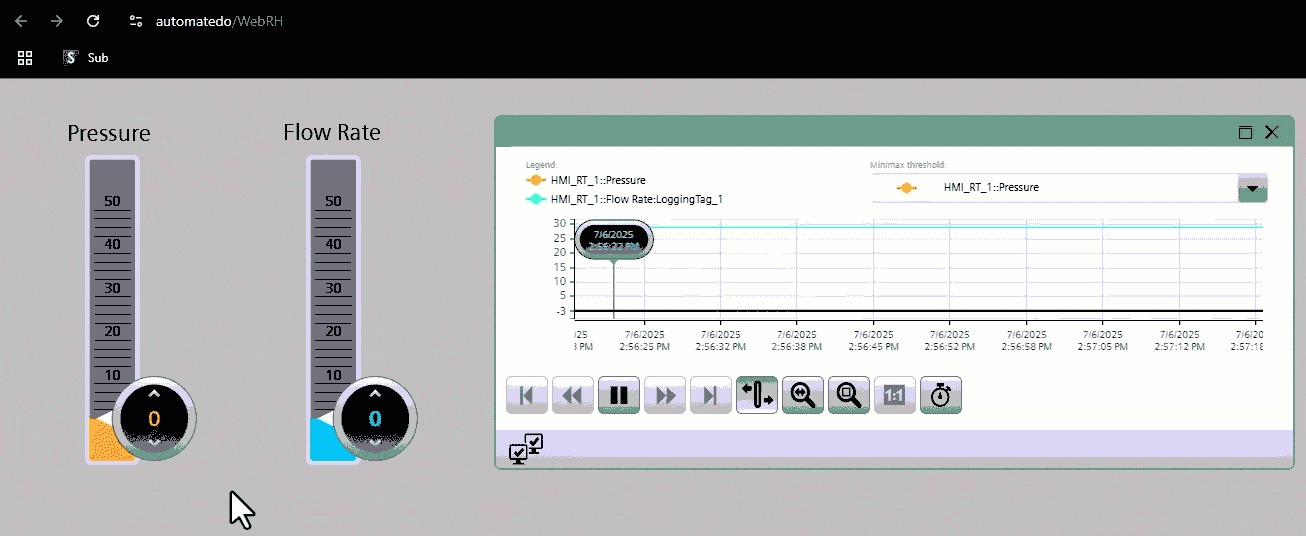Viewport: 1306px width, 536px height.
Task: Go back in browser
Action: coord(22,20)
